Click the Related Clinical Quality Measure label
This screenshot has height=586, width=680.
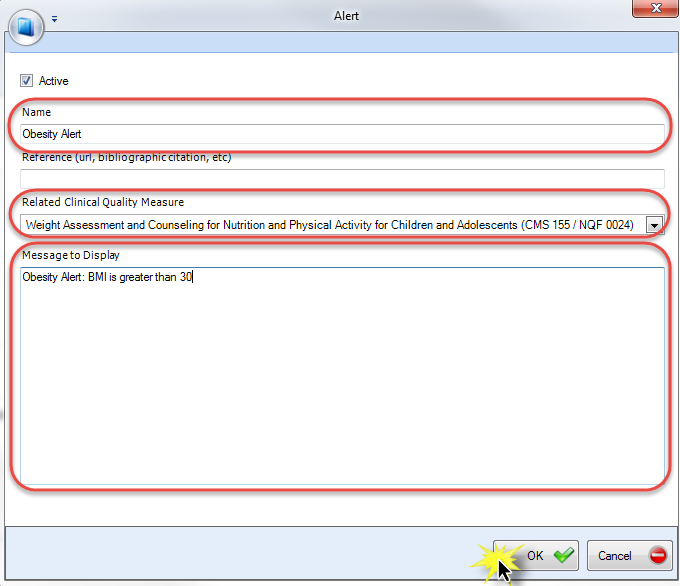[102, 202]
